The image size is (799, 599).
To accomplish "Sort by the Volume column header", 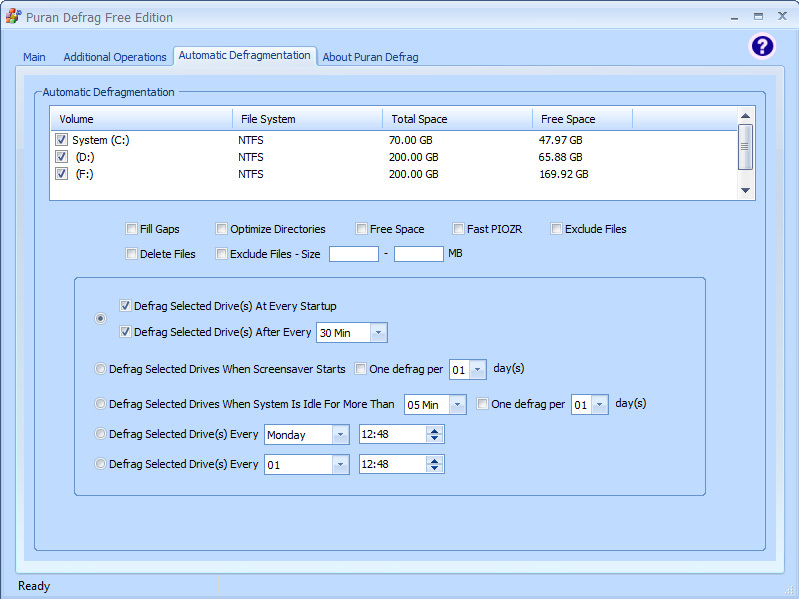I will click(x=142, y=119).
